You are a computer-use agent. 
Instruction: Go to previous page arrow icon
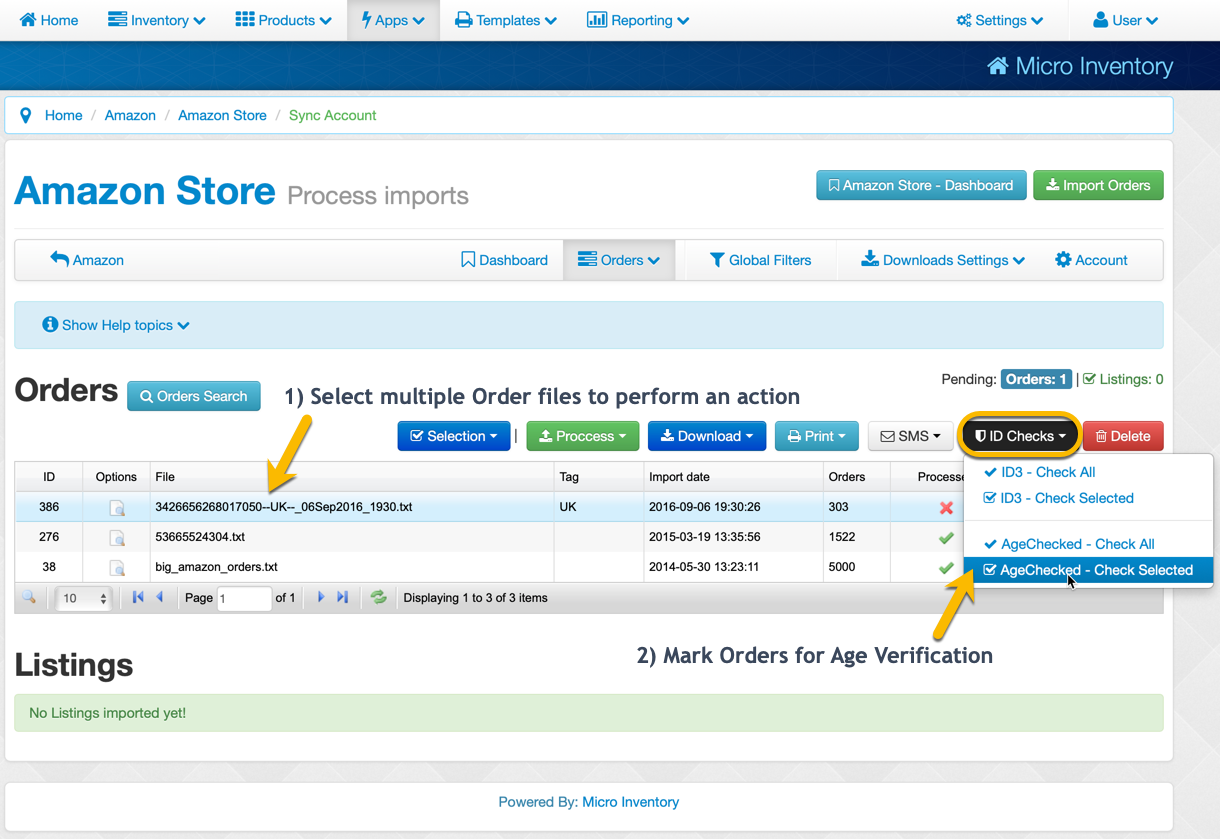point(159,597)
